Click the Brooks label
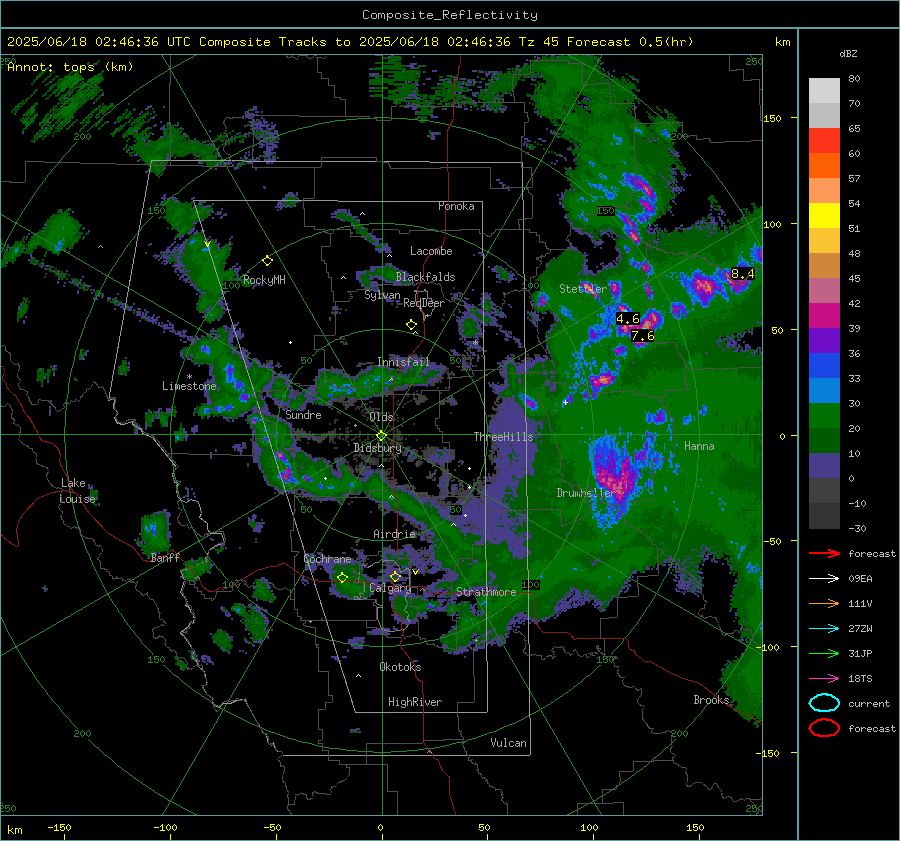This screenshot has height=841, width=900. coord(711,700)
